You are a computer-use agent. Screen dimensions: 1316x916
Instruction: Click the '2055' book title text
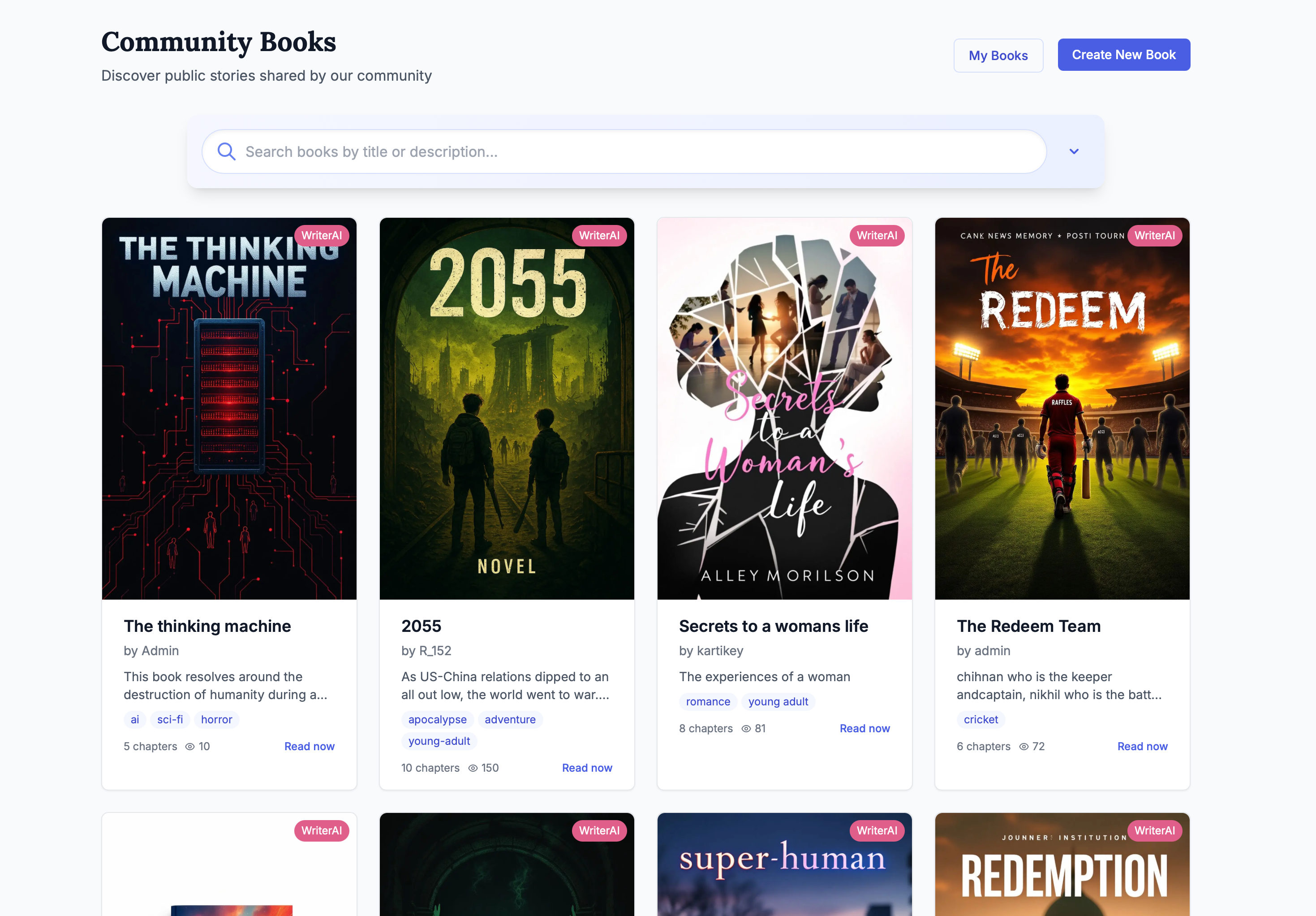coord(421,626)
